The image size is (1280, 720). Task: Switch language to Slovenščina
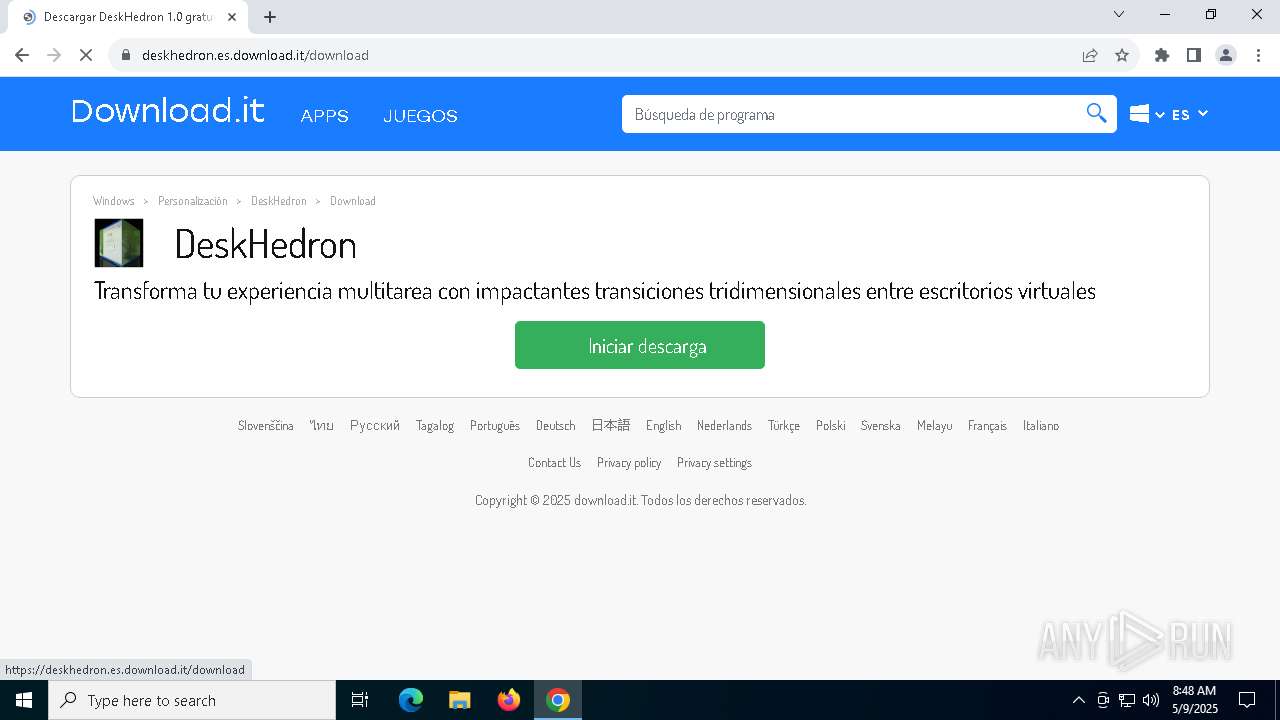pyautogui.click(x=266, y=425)
